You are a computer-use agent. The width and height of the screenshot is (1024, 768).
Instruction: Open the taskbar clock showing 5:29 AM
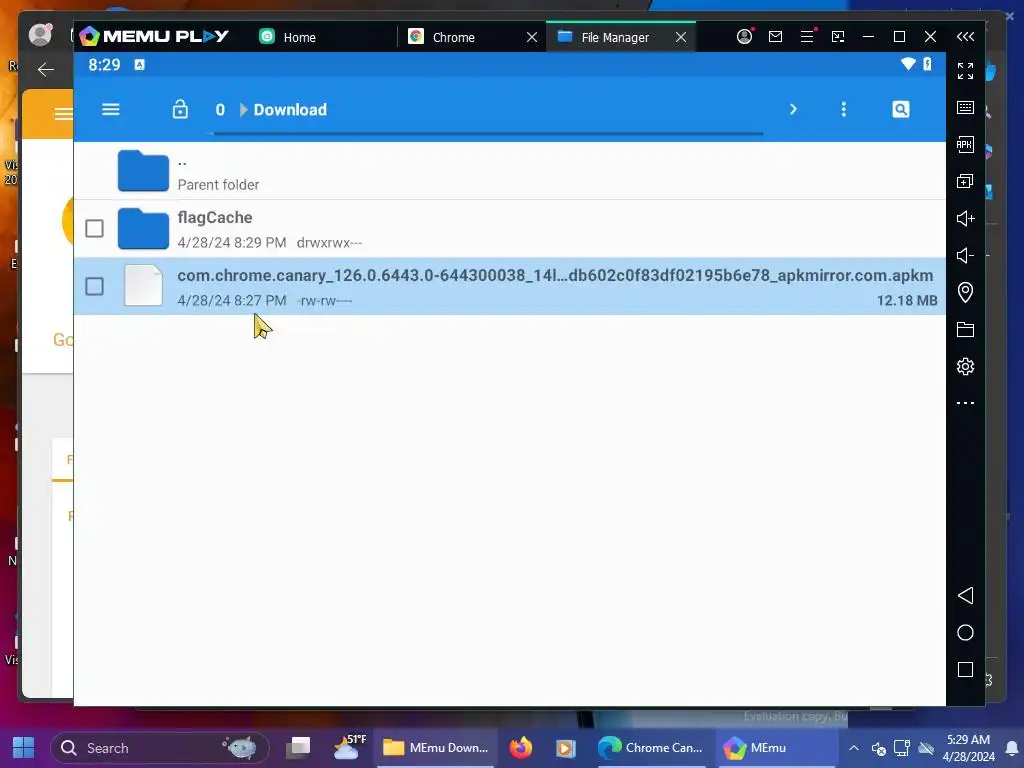pyautogui.click(x=968, y=748)
